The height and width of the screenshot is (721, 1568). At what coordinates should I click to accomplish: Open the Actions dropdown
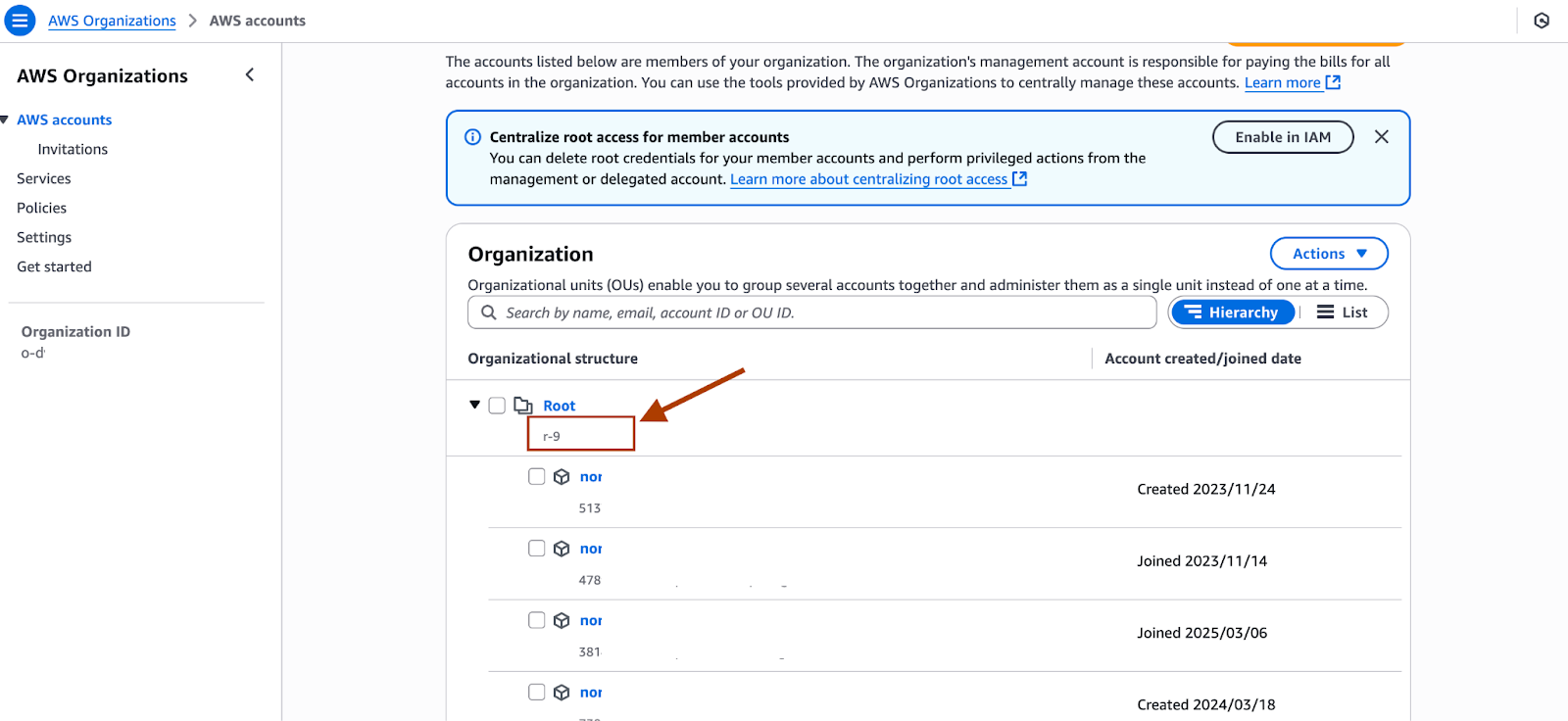click(x=1328, y=254)
